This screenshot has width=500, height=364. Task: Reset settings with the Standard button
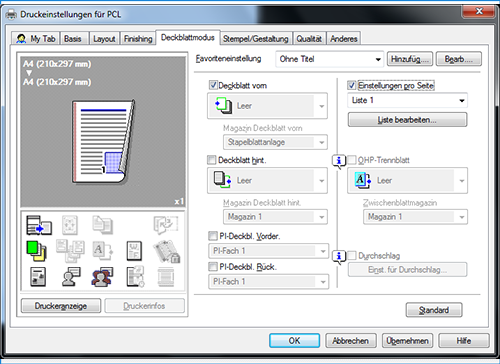point(434,310)
